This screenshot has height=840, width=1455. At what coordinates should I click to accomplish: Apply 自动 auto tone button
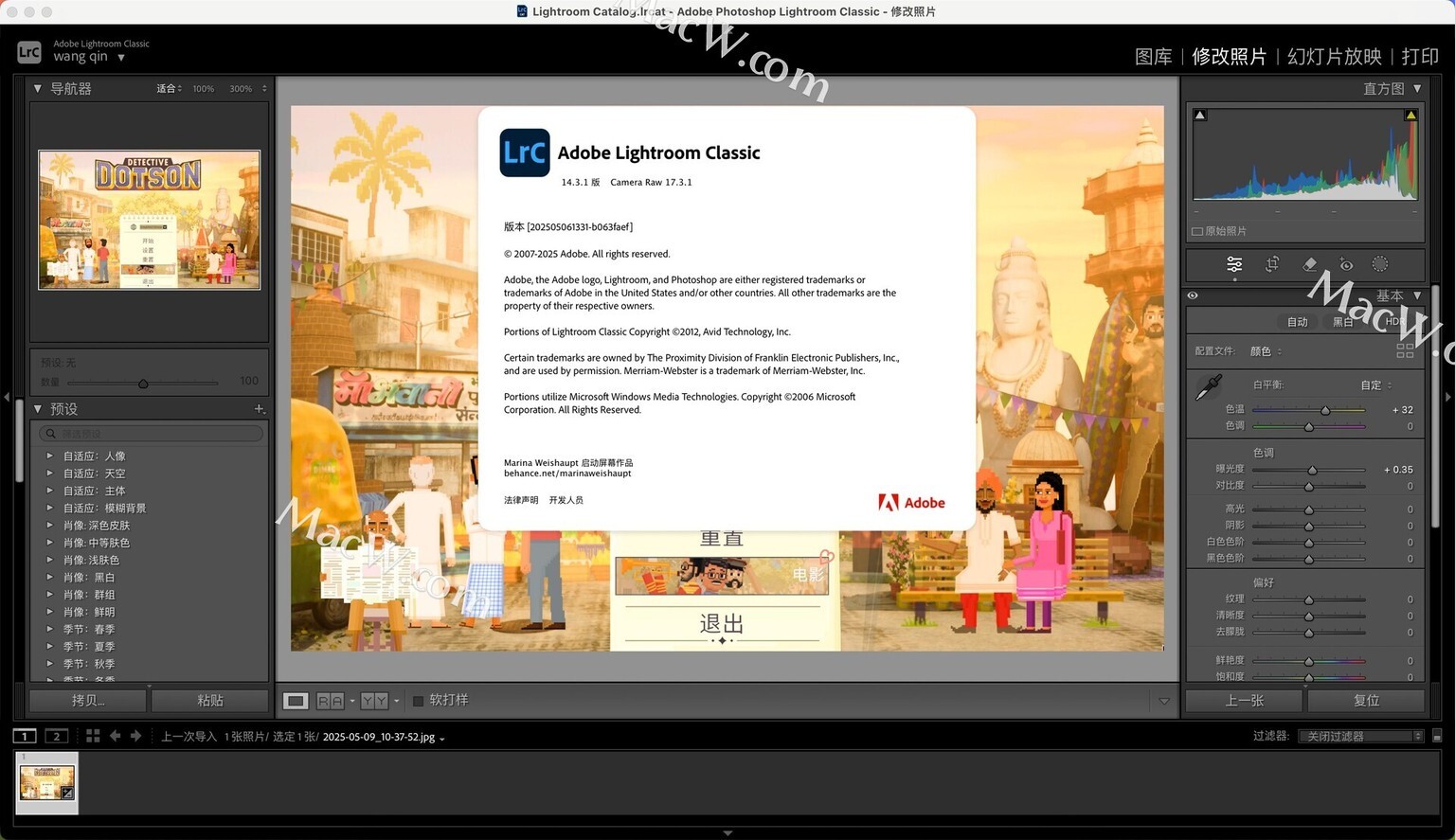click(x=1297, y=322)
